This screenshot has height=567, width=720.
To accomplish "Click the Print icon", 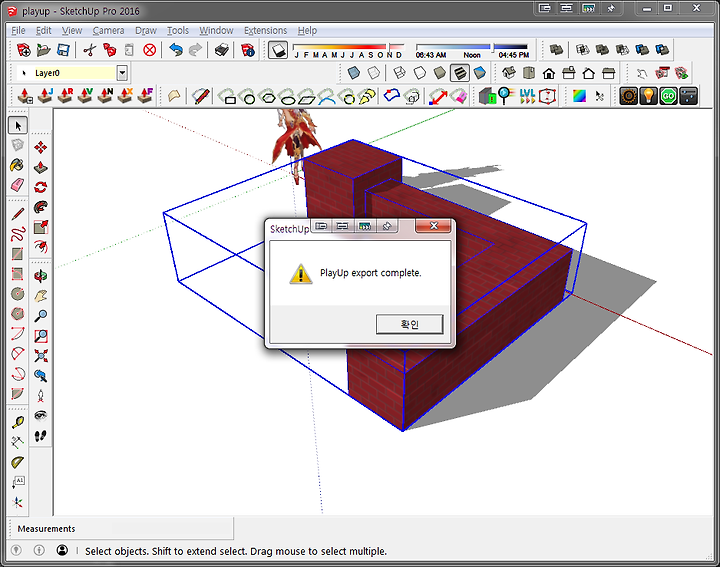I will click(x=222, y=50).
